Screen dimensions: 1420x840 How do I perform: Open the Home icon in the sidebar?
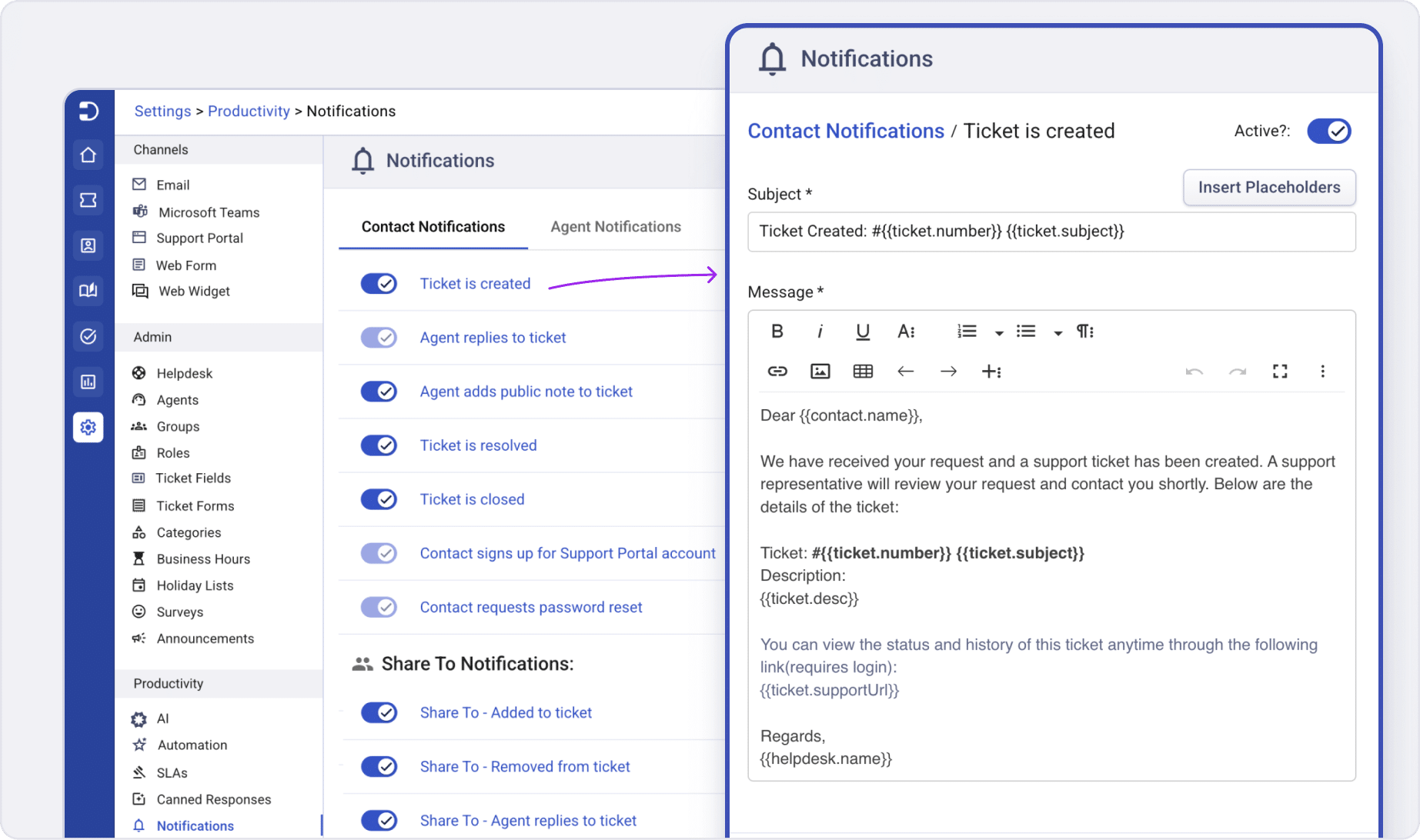tap(88, 155)
